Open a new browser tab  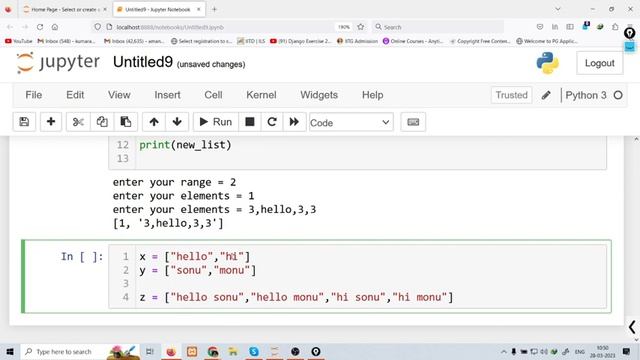[214, 9]
